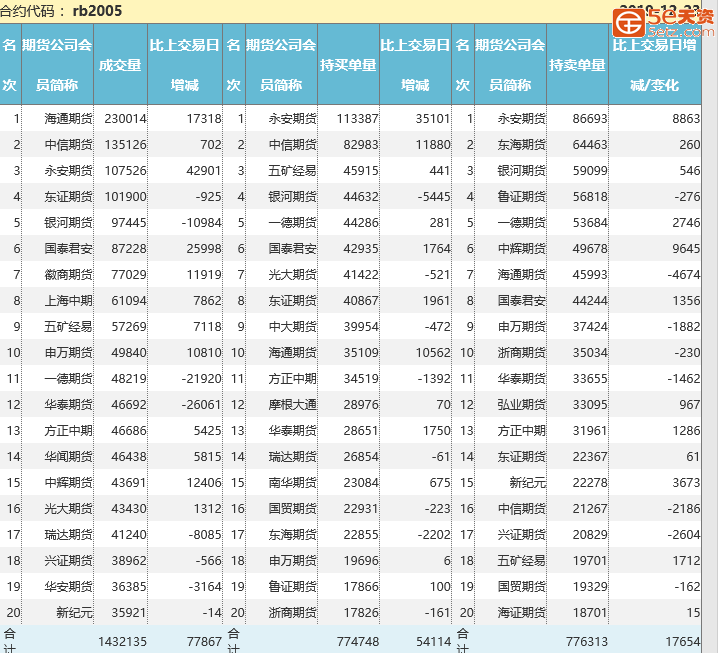Select 浙商期货 in the short positions list
720x653 pixels.
[x=522, y=353]
